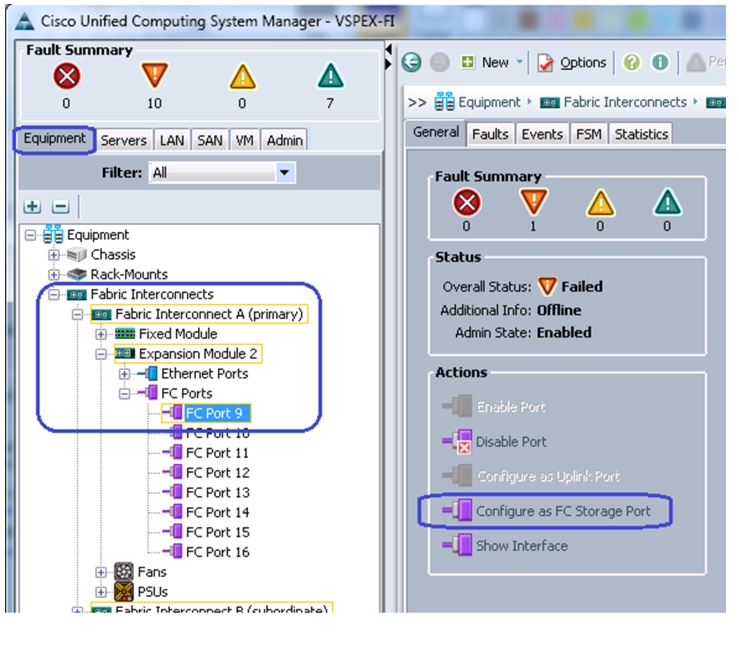Screen dimensions: 739x657
Task: Select FC Port 12 in the tree
Action: click(218, 473)
